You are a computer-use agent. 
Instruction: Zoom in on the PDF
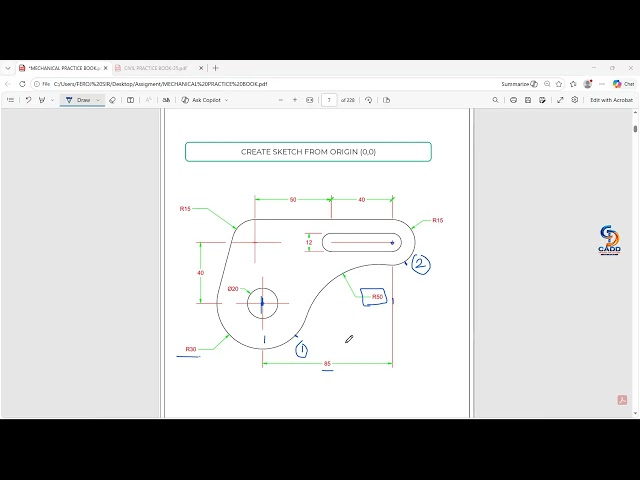coord(295,100)
